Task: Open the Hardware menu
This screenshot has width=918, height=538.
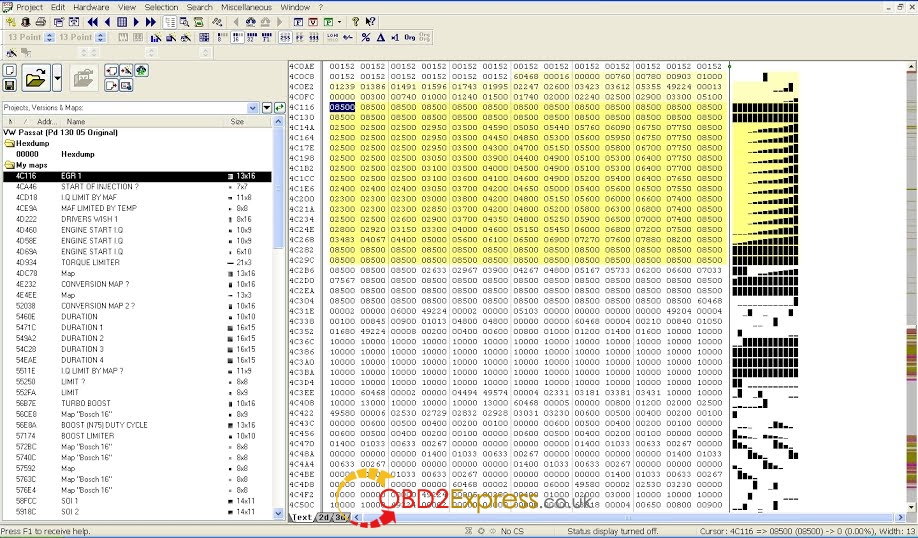Action: click(x=91, y=7)
